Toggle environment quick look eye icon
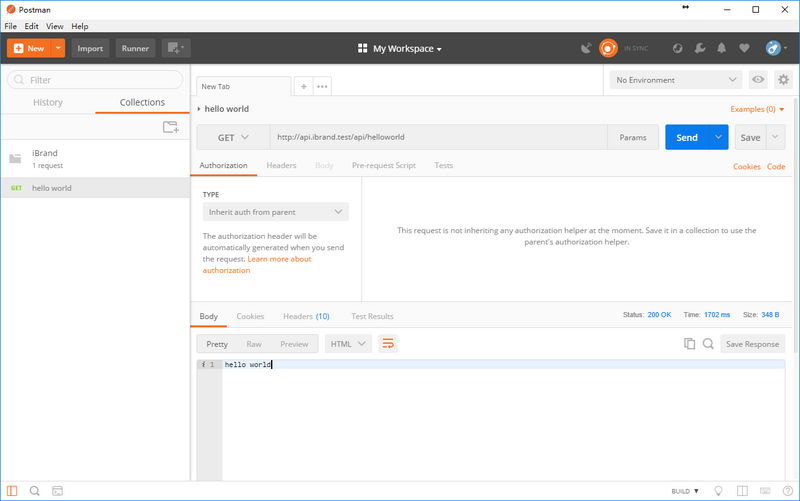This screenshot has height=501, width=800. pyautogui.click(x=758, y=80)
